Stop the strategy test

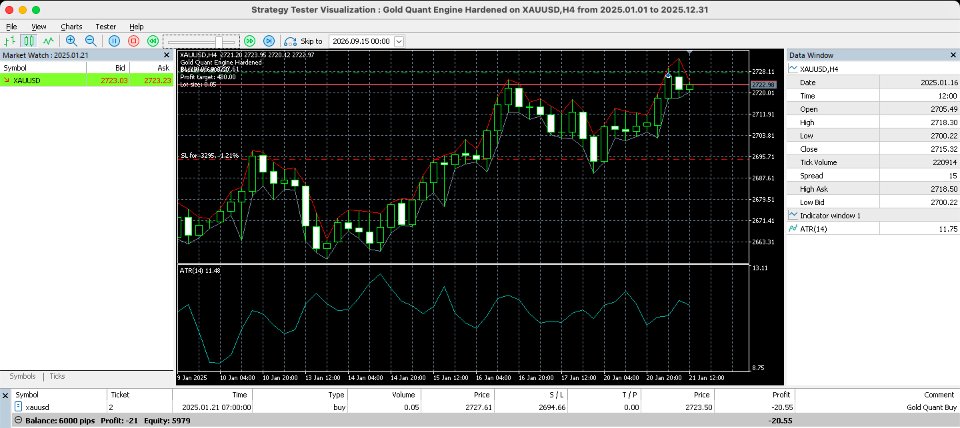click(x=133, y=41)
